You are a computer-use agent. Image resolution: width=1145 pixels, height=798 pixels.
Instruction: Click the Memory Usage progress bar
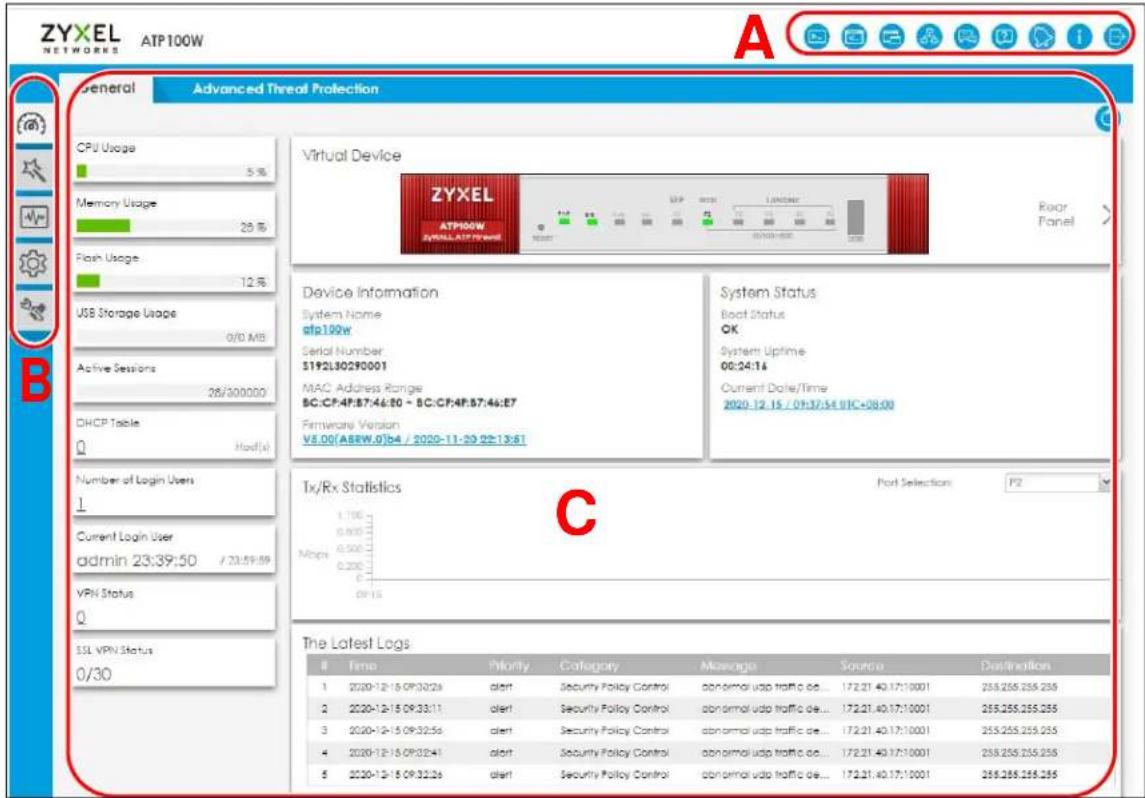pos(173,226)
